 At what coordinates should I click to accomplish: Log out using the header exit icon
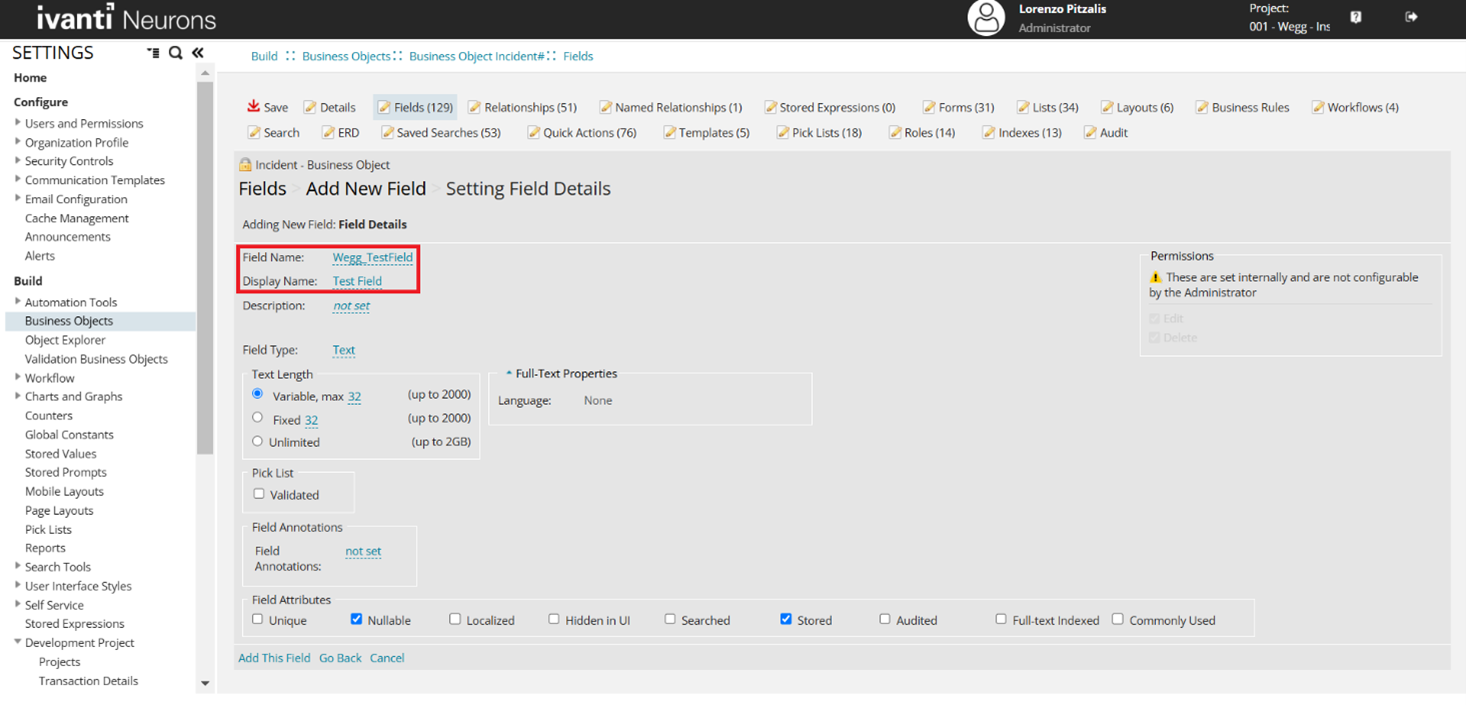point(1411,17)
